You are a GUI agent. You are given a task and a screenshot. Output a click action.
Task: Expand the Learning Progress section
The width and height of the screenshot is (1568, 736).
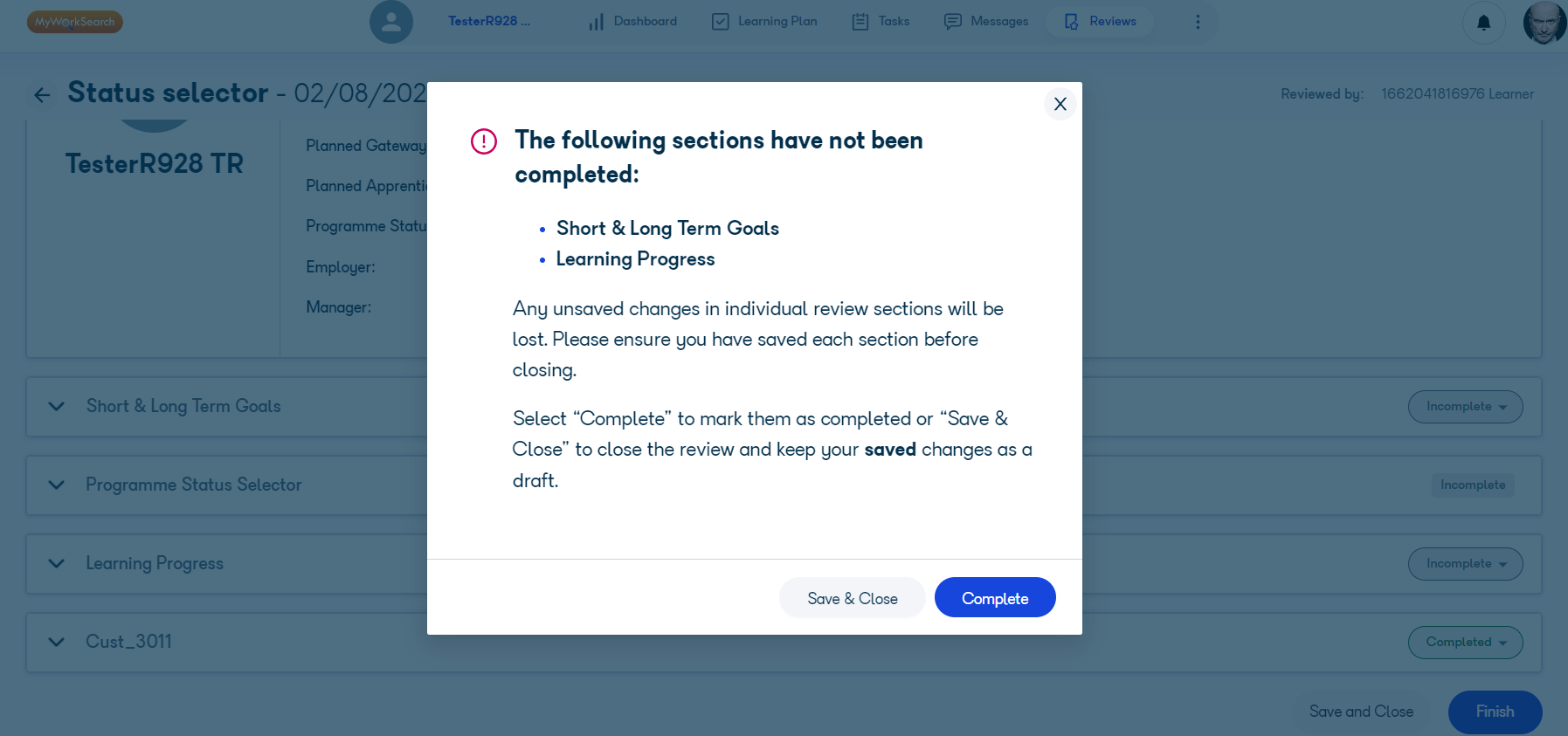pos(57,563)
